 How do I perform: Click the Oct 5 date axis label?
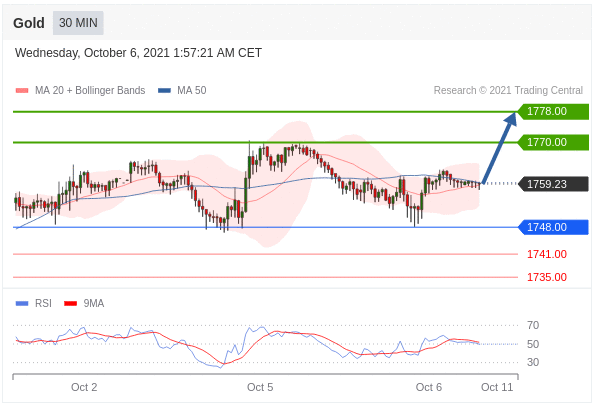(x=260, y=387)
